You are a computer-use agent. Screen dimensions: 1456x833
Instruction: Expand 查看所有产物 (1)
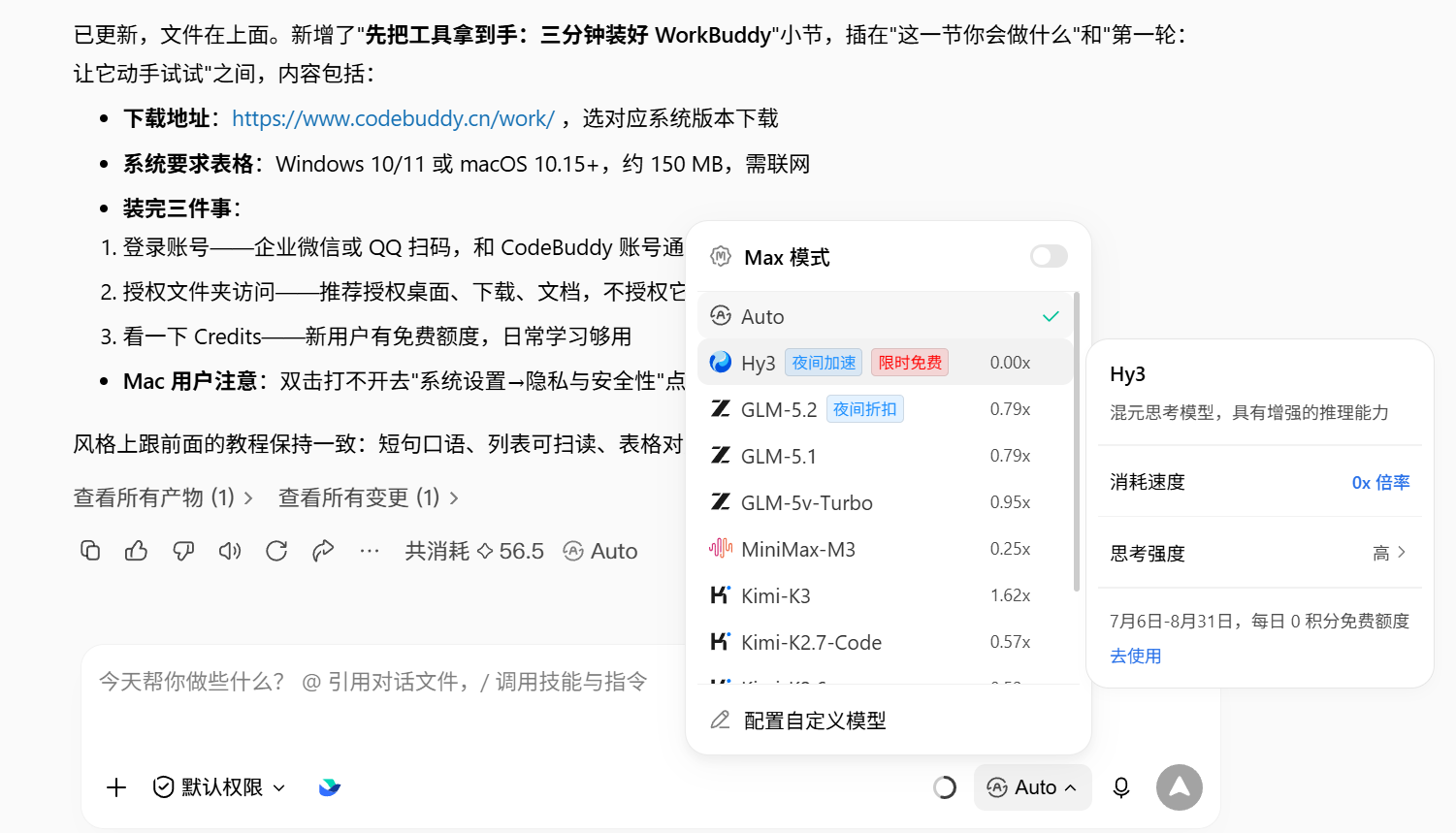pos(163,497)
